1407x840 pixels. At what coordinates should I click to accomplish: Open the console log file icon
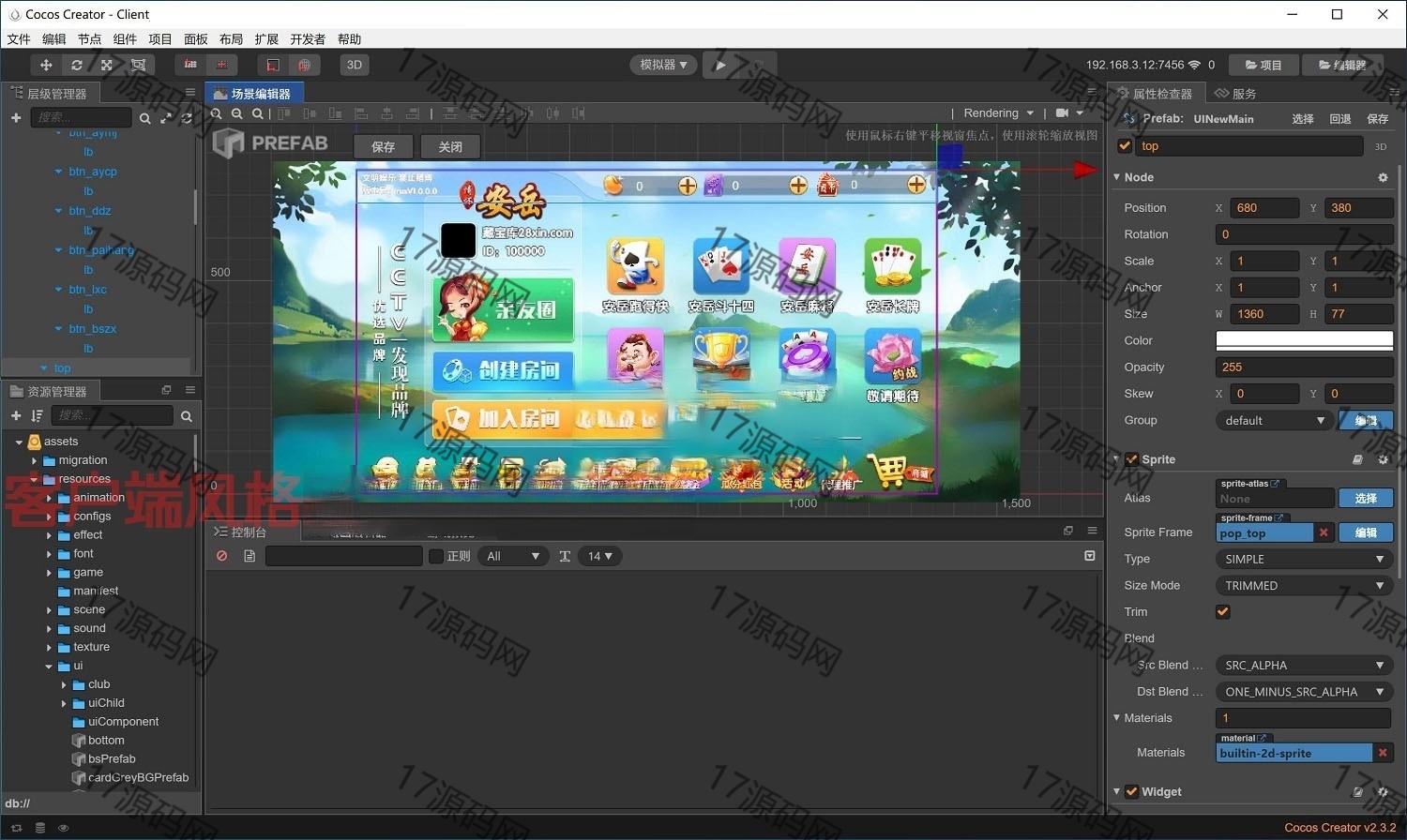coord(250,556)
